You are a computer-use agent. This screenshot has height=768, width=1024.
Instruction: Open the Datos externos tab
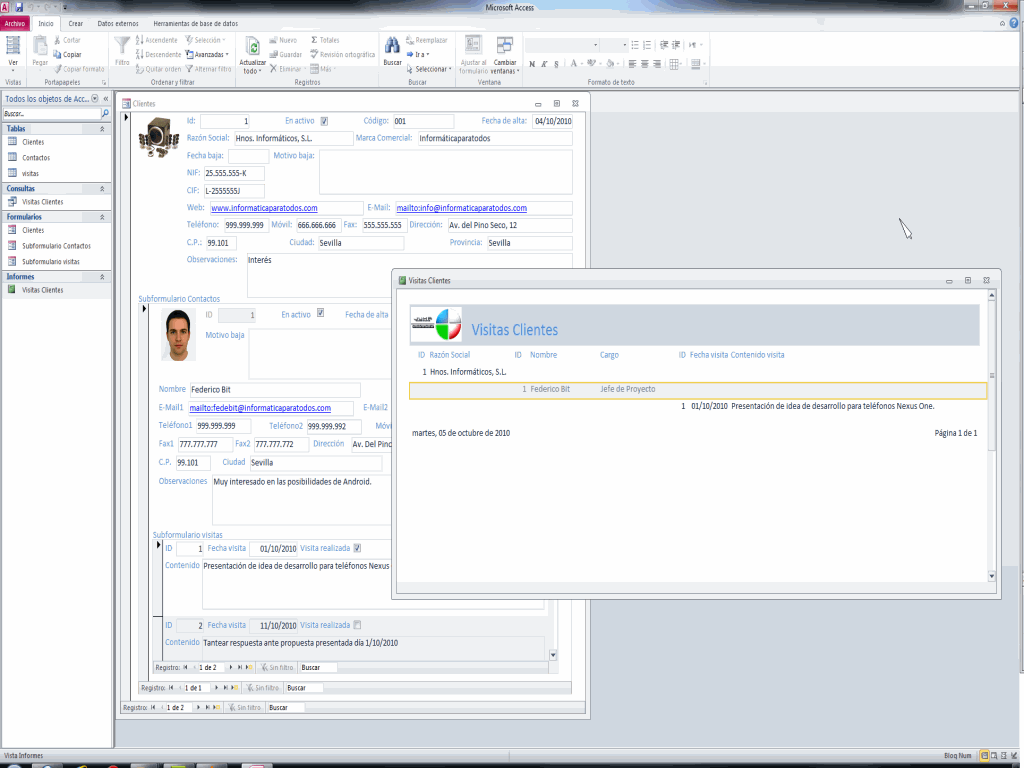click(118, 22)
